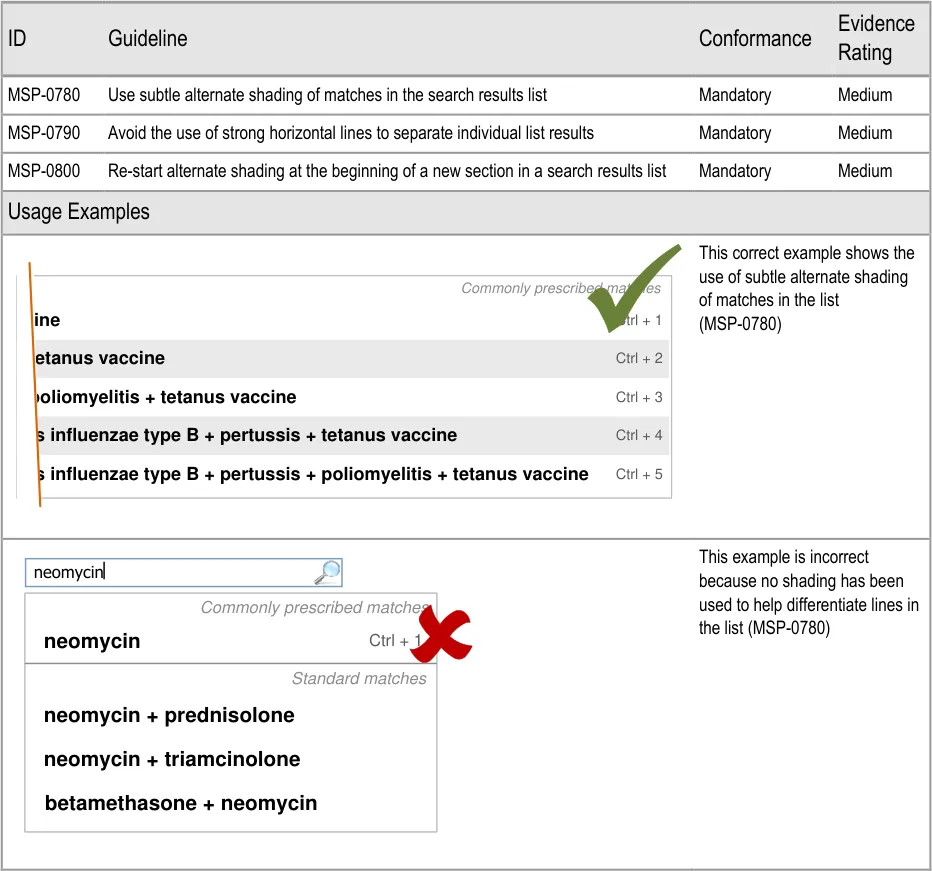The height and width of the screenshot is (871, 932).
Task: Click the Conformance column header
Action: coord(754,39)
